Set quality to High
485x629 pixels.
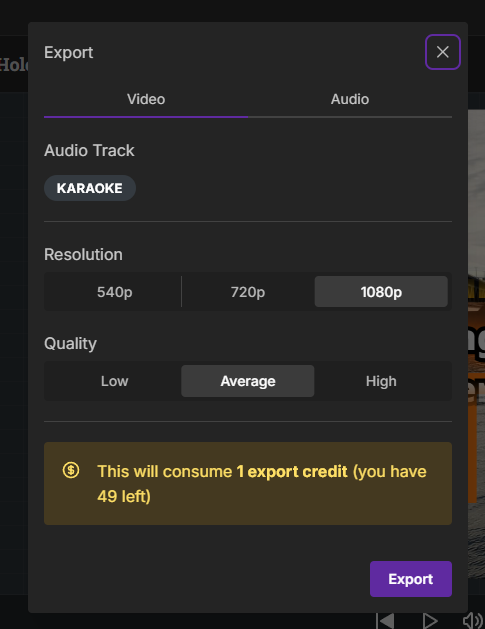tap(381, 381)
